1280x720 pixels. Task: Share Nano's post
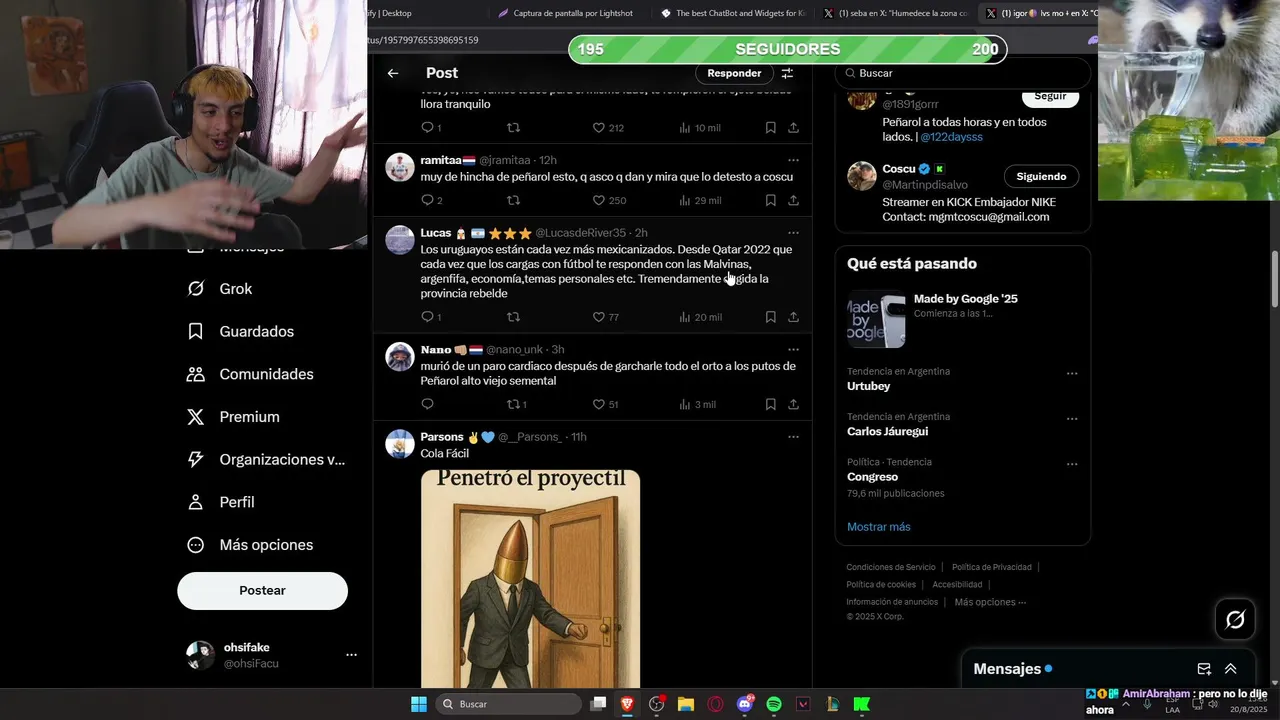point(793,404)
